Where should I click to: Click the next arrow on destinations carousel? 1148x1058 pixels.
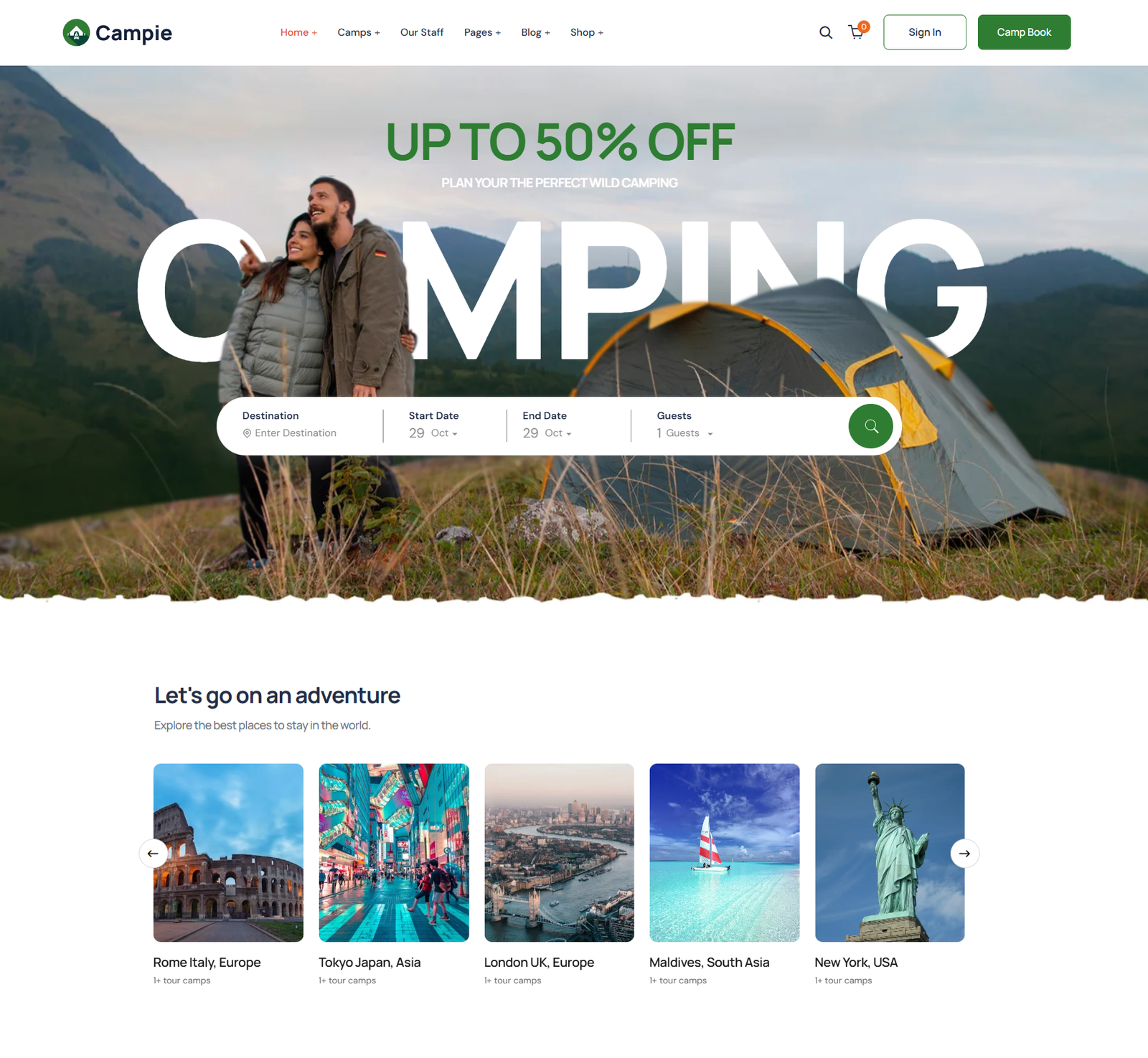tap(965, 854)
